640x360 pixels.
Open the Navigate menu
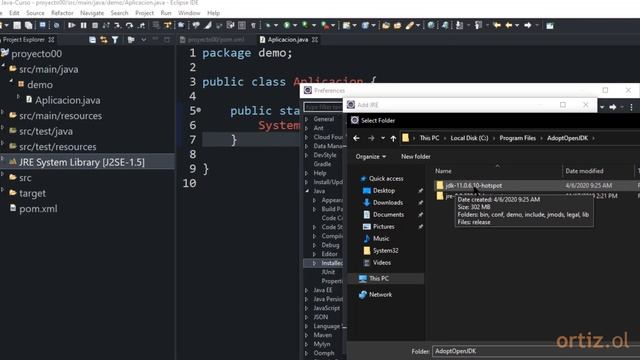click(x=92, y=13)
